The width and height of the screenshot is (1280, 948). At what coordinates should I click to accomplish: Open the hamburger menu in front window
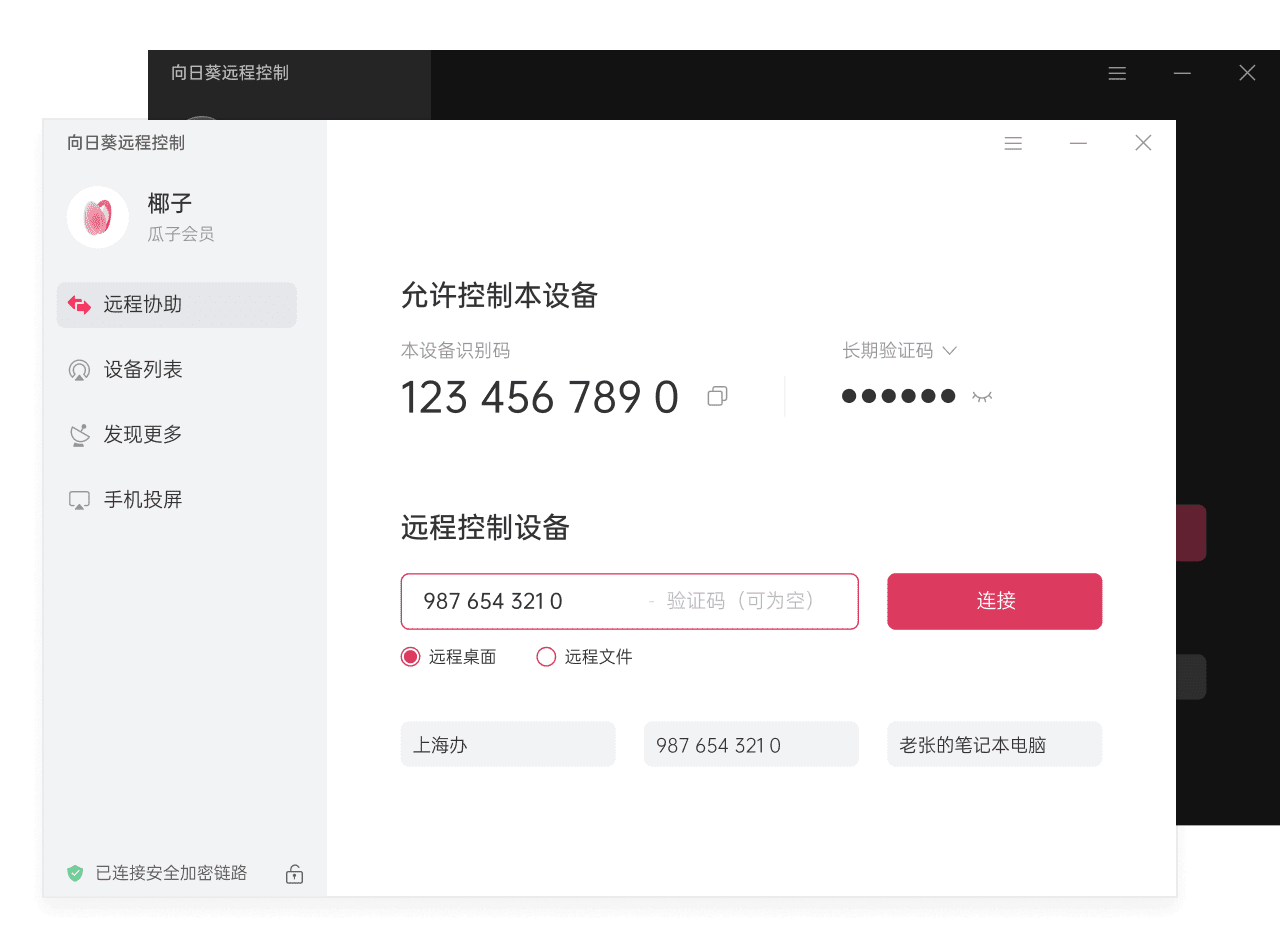tap(1013, 144)
